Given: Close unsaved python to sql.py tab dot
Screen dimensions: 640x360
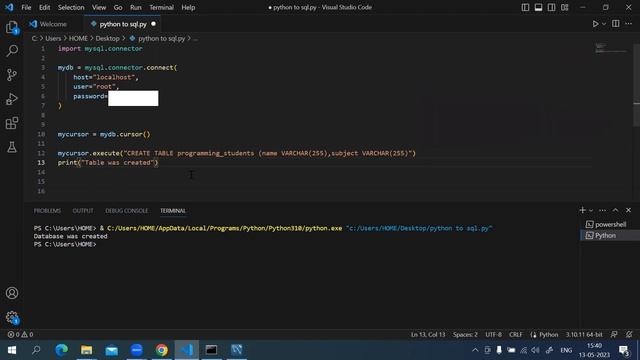Looking at the screenshot, I should click(x=153, y=24).
